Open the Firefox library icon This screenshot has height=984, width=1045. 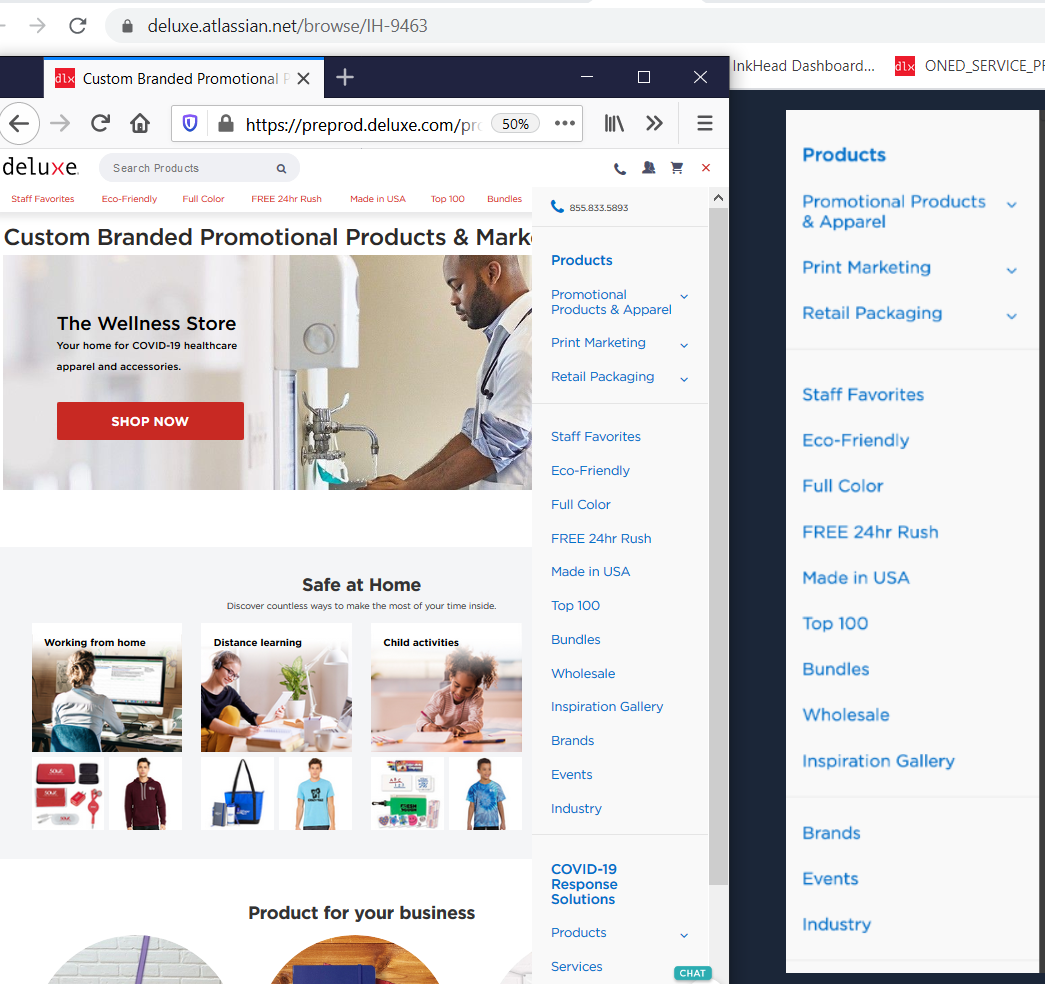tap(614, 123)
